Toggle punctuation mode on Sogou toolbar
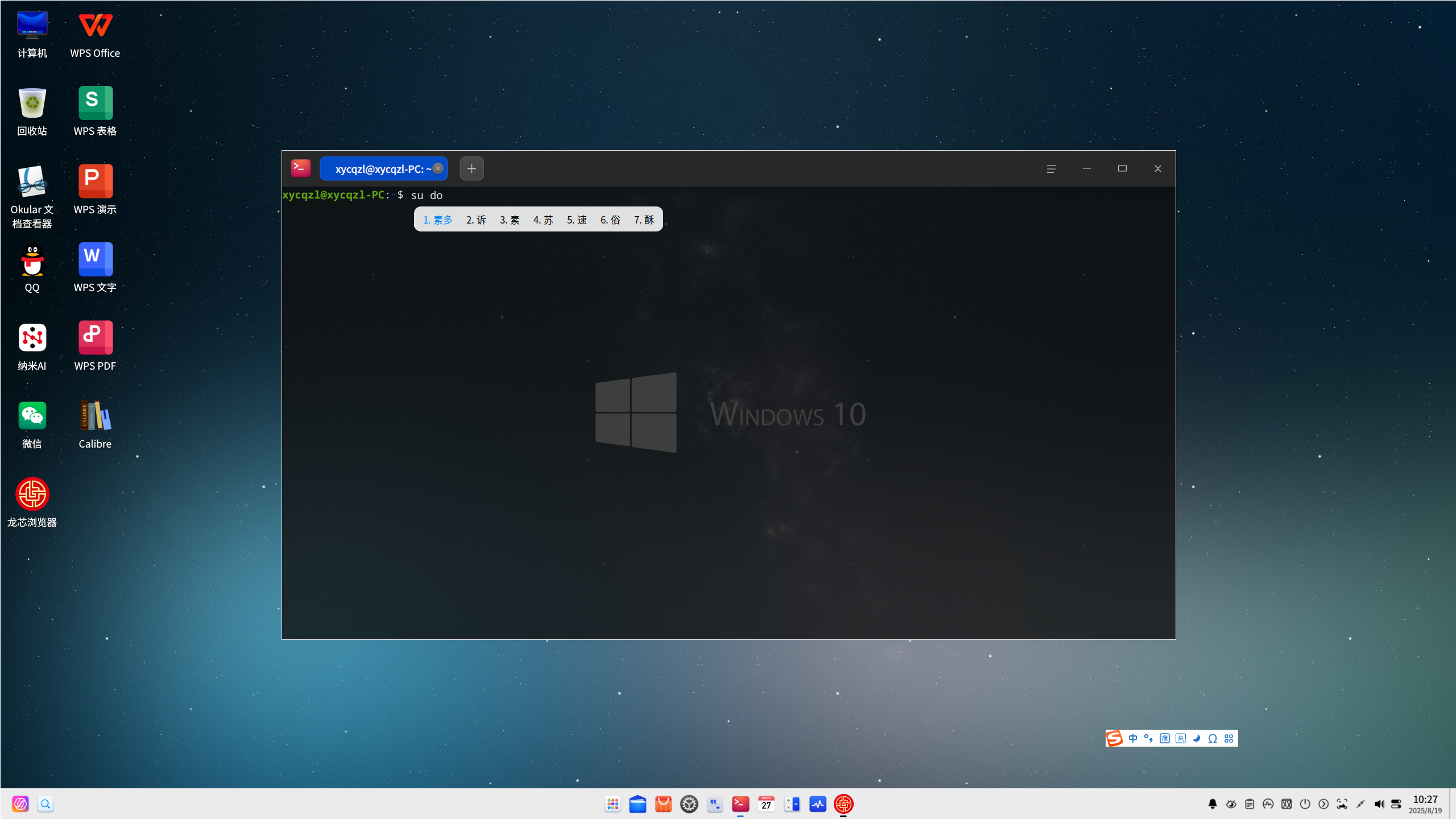Image resolution: width=1456 pixels, height=819 pixels. (1148, 738)
